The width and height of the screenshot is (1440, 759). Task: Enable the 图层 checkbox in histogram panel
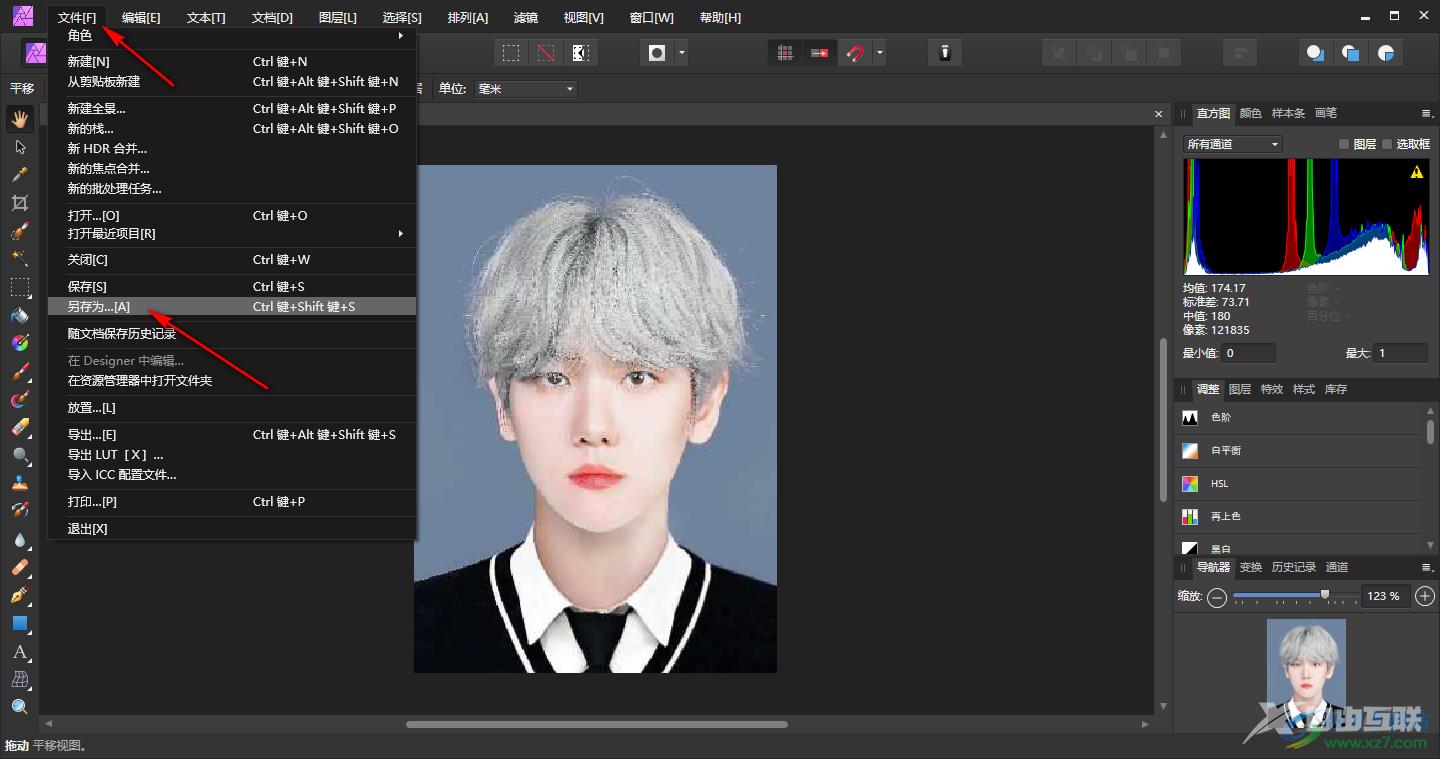[x=1344, y=144]
